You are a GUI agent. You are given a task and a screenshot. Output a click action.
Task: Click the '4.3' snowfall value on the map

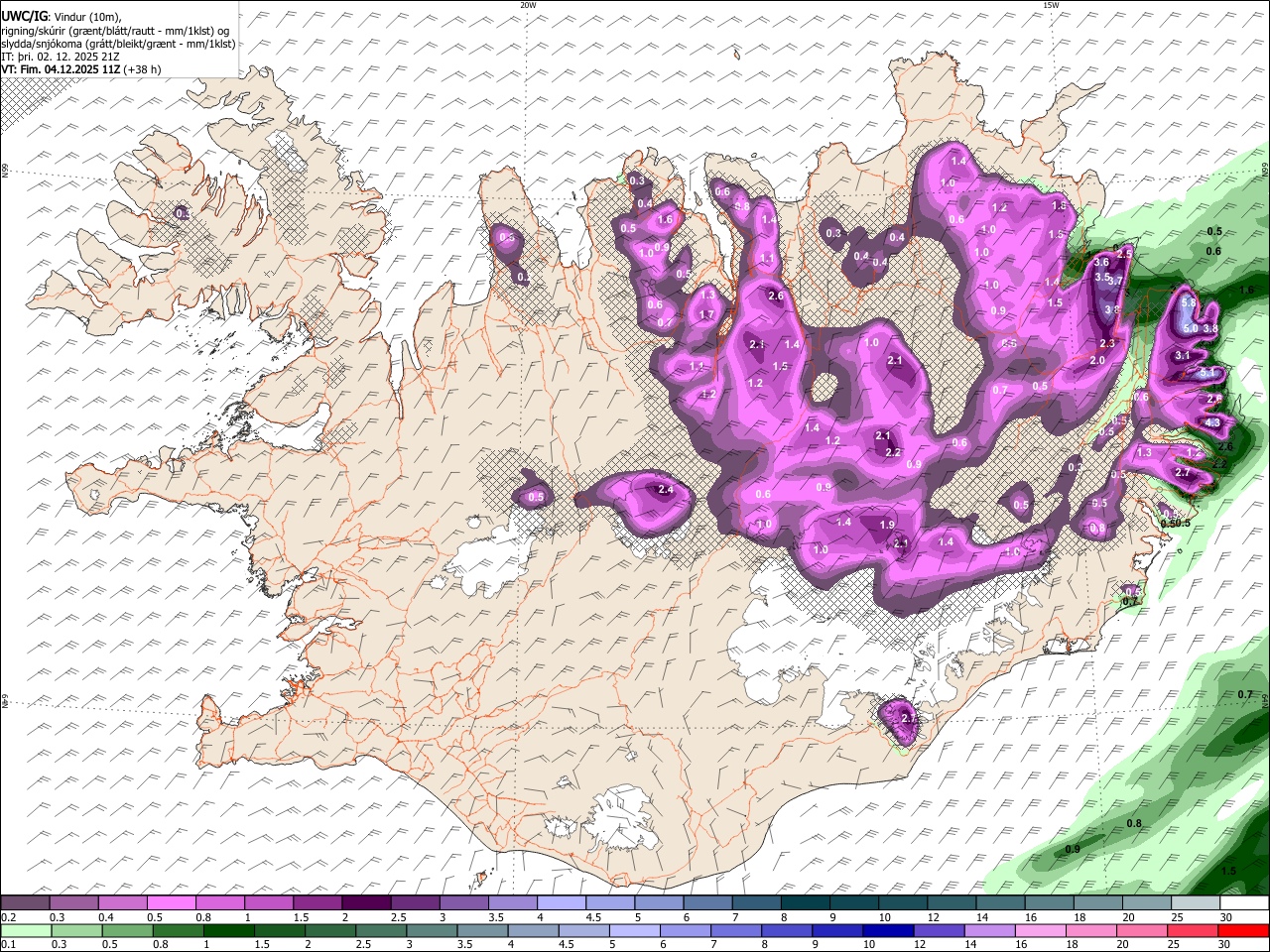(x=1212, y=423)
